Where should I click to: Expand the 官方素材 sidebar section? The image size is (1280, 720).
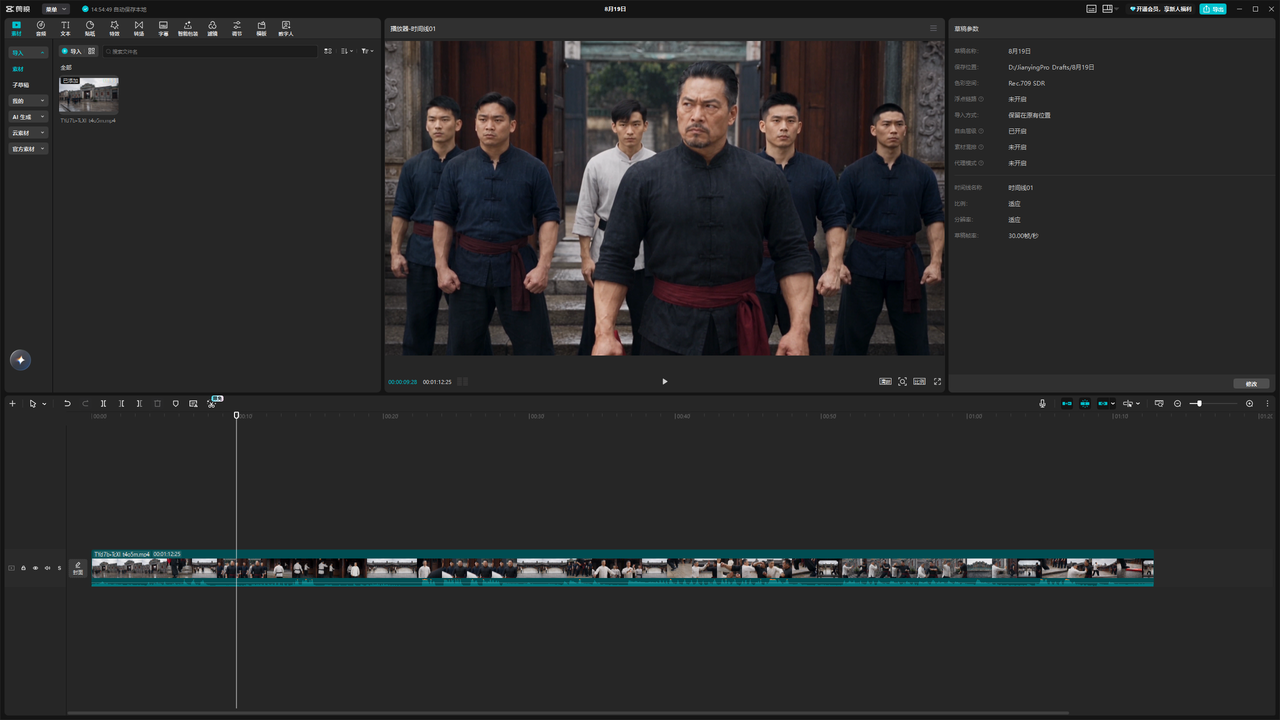[x=28, y=149]
